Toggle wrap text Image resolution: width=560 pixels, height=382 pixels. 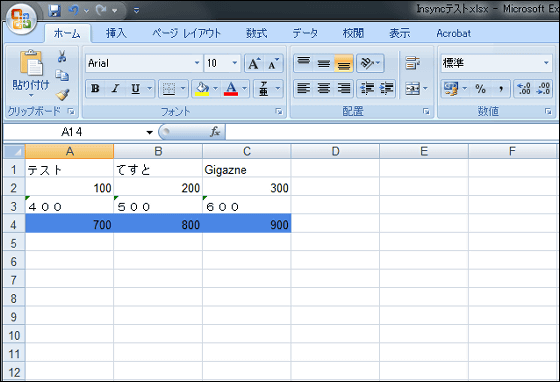[x=412, y=64]
